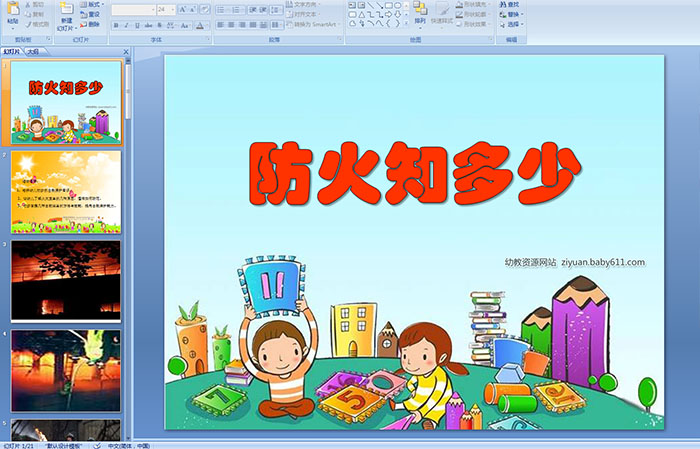Click the Increase Font Size icon

point(183,9)
